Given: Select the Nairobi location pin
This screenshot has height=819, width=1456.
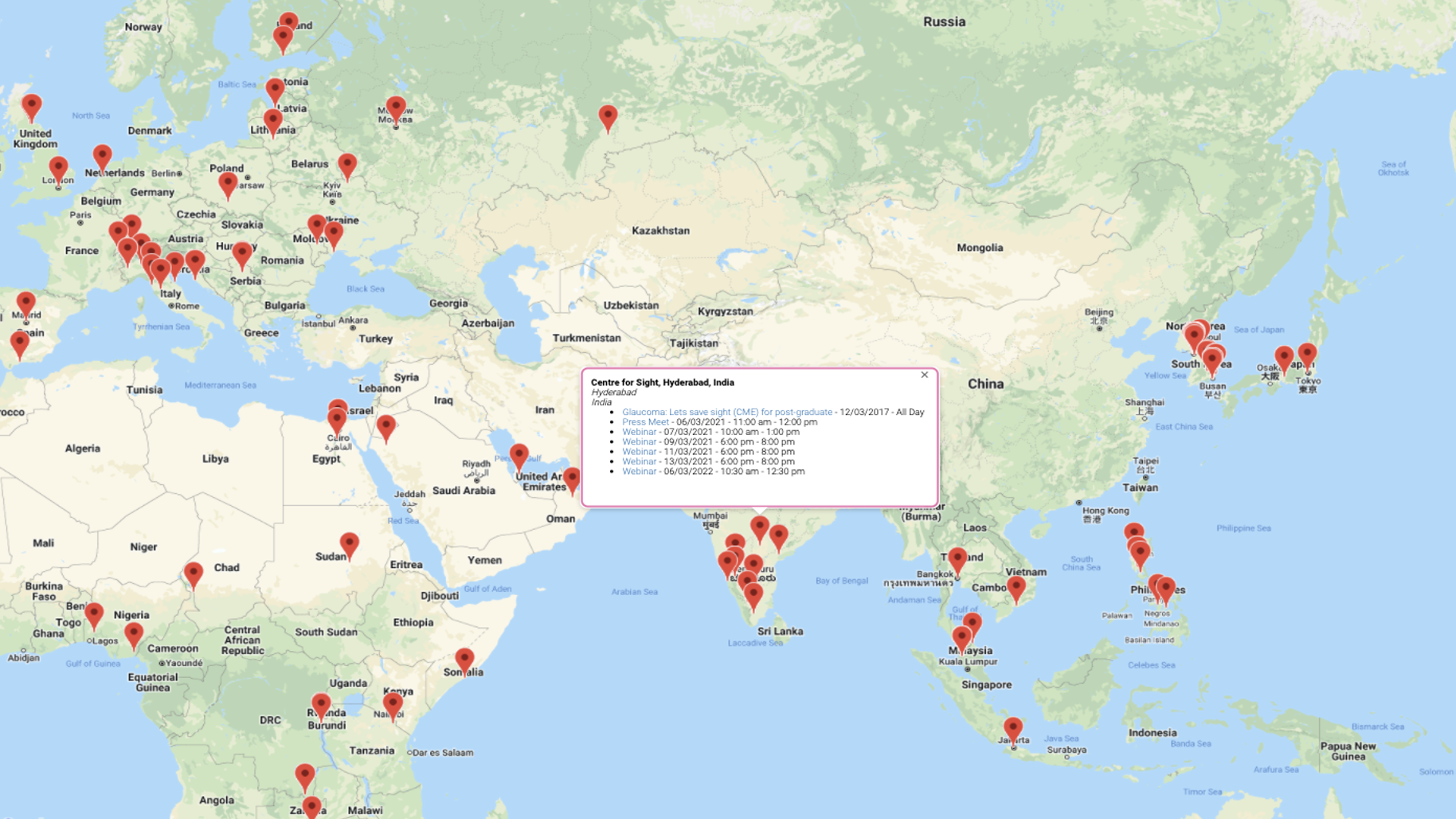Looking at the screenshot, I should (393, 703).
